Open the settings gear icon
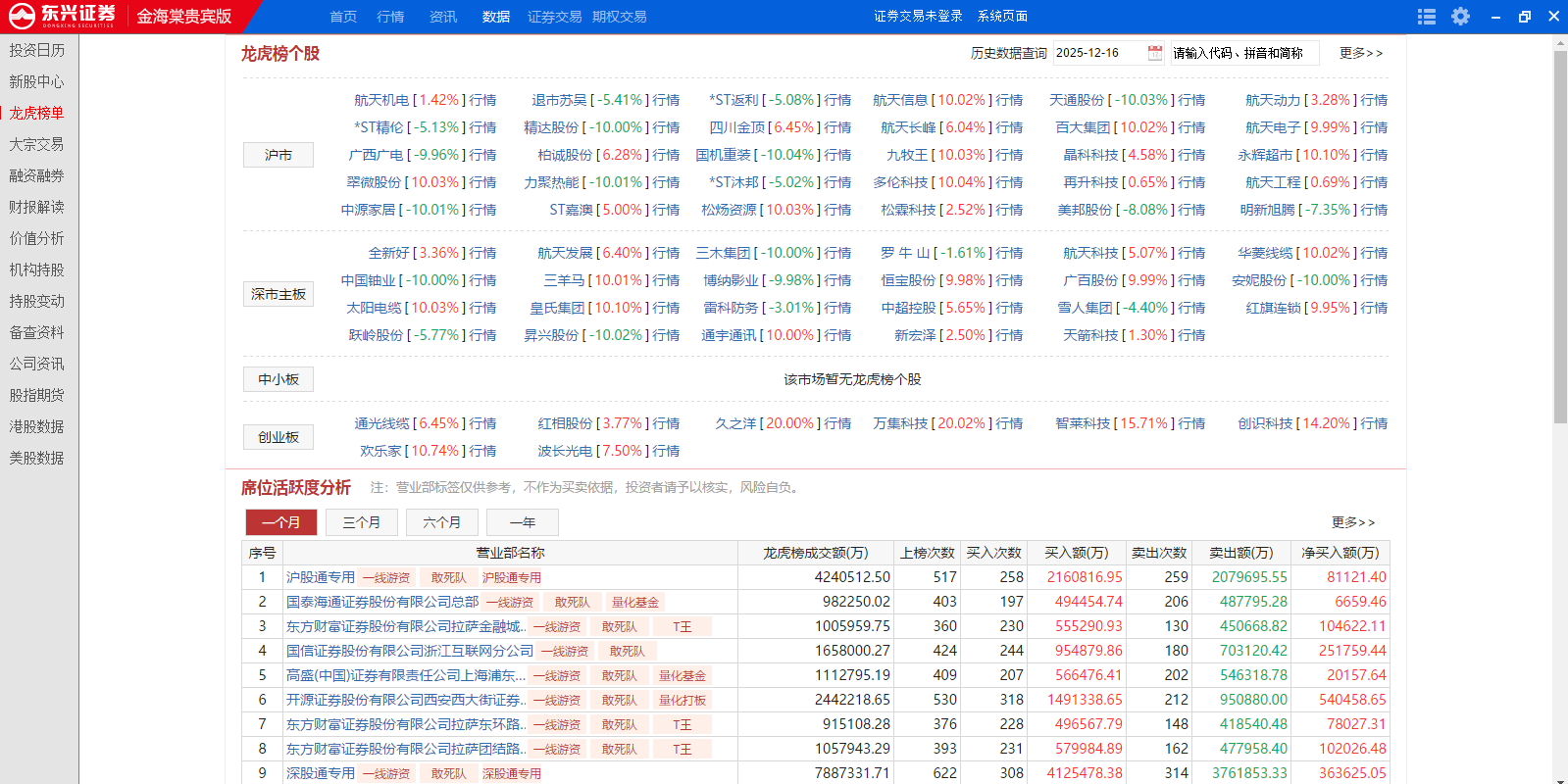Image resolution: width=1568 pixels, height=784 pixels. [1460, 17]
